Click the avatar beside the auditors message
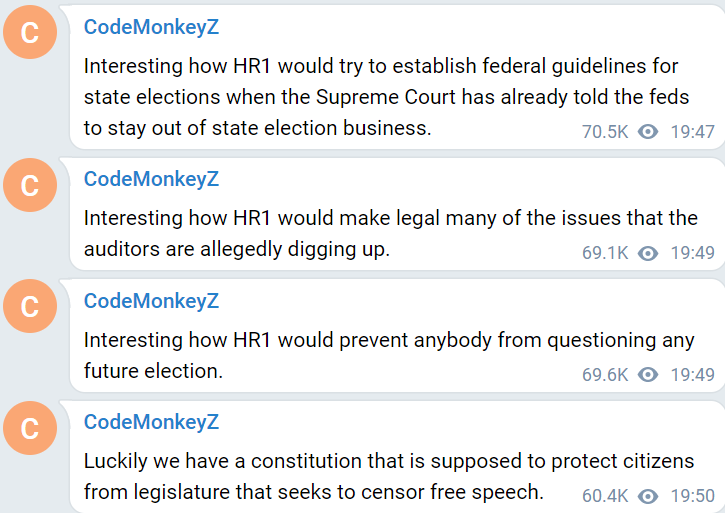 point(30,186)
